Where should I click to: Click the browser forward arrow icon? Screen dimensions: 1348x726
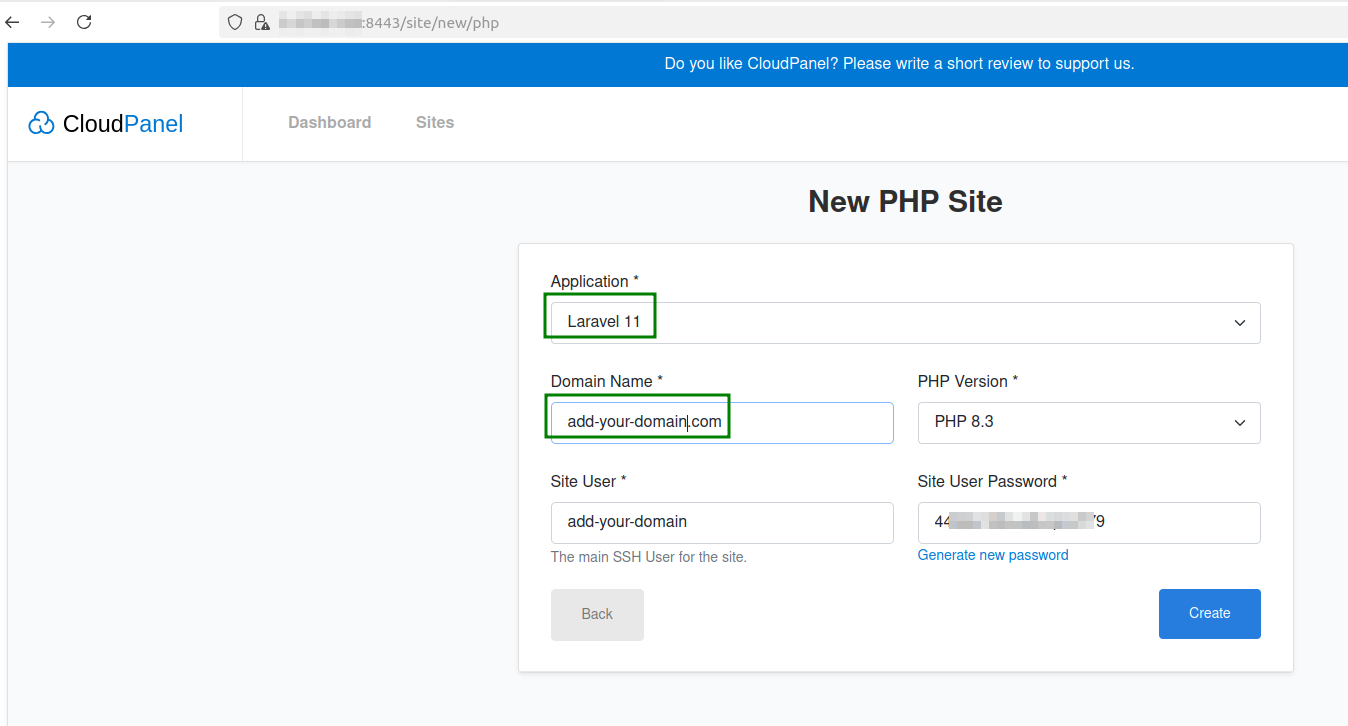point(48,22)
